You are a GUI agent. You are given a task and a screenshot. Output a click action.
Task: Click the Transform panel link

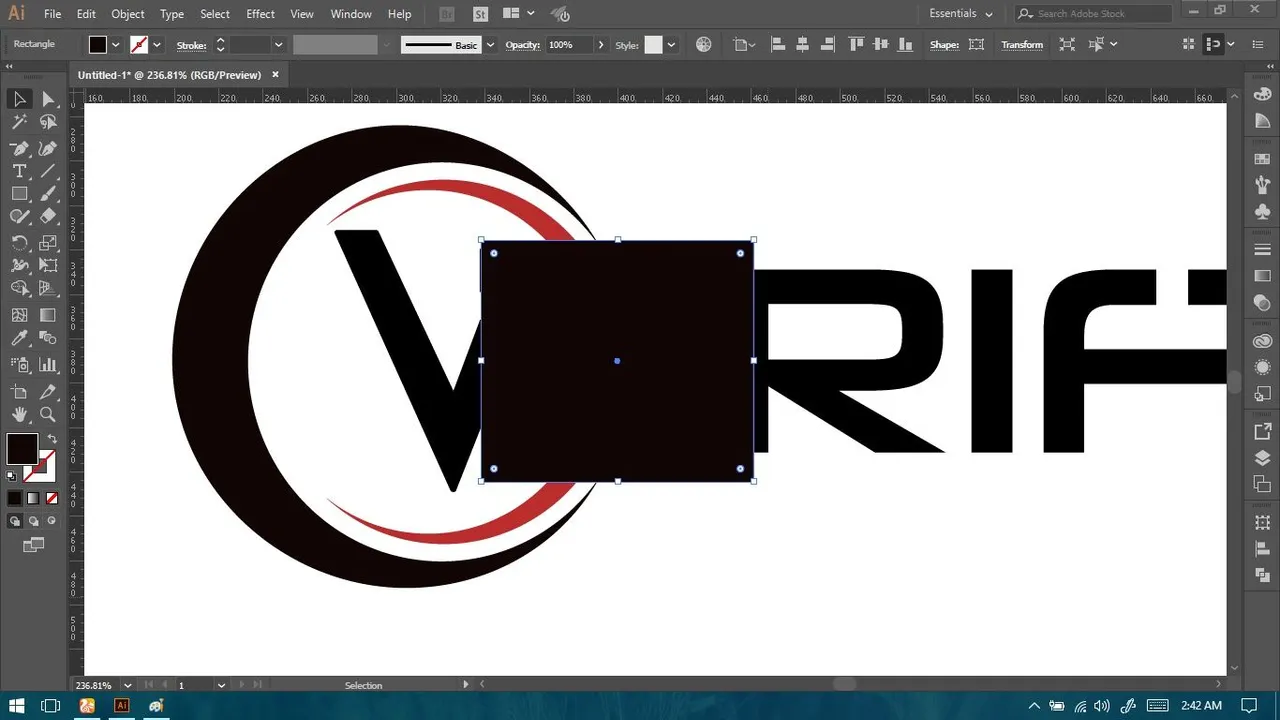click(1022, 45)
